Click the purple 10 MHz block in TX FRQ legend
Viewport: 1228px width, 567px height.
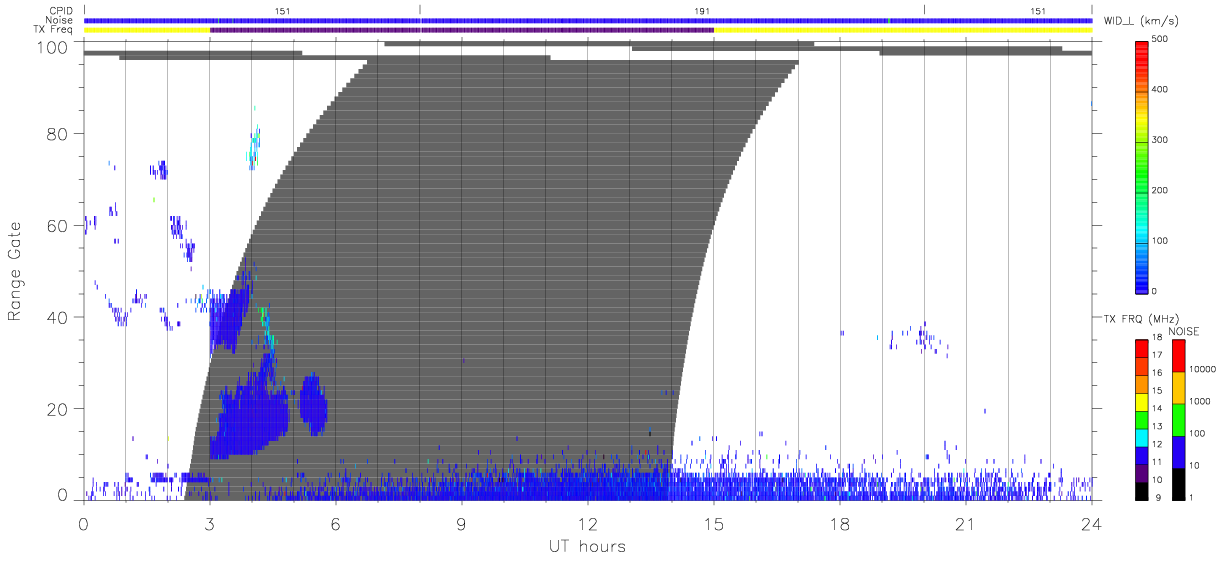1141,473
